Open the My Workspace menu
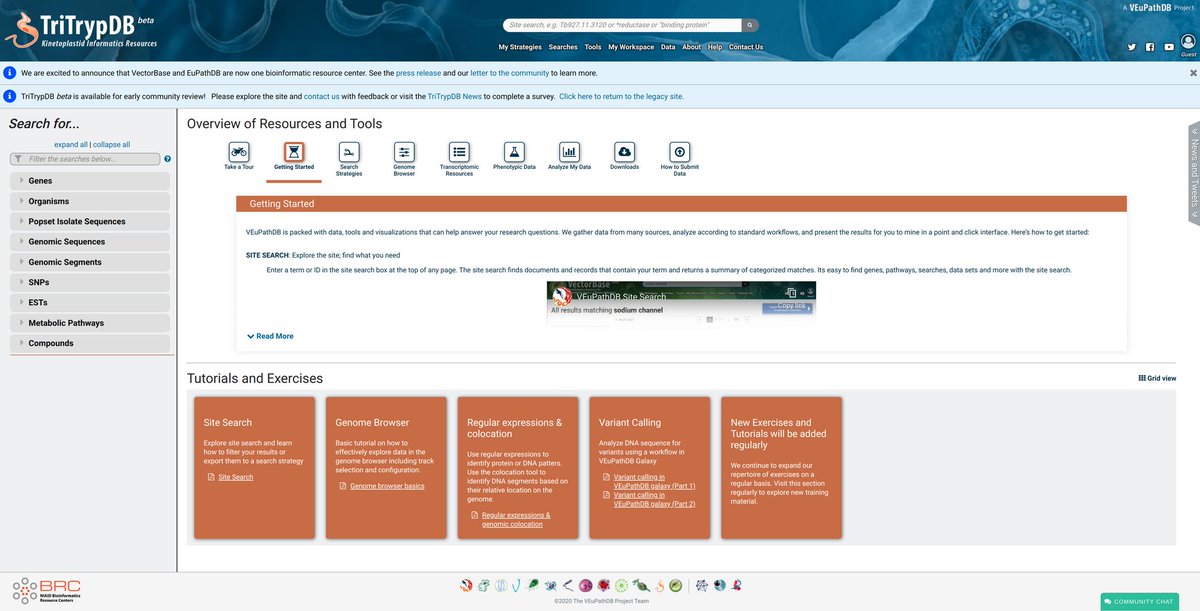The image size is (1200, 611). (x=631, y=47)
